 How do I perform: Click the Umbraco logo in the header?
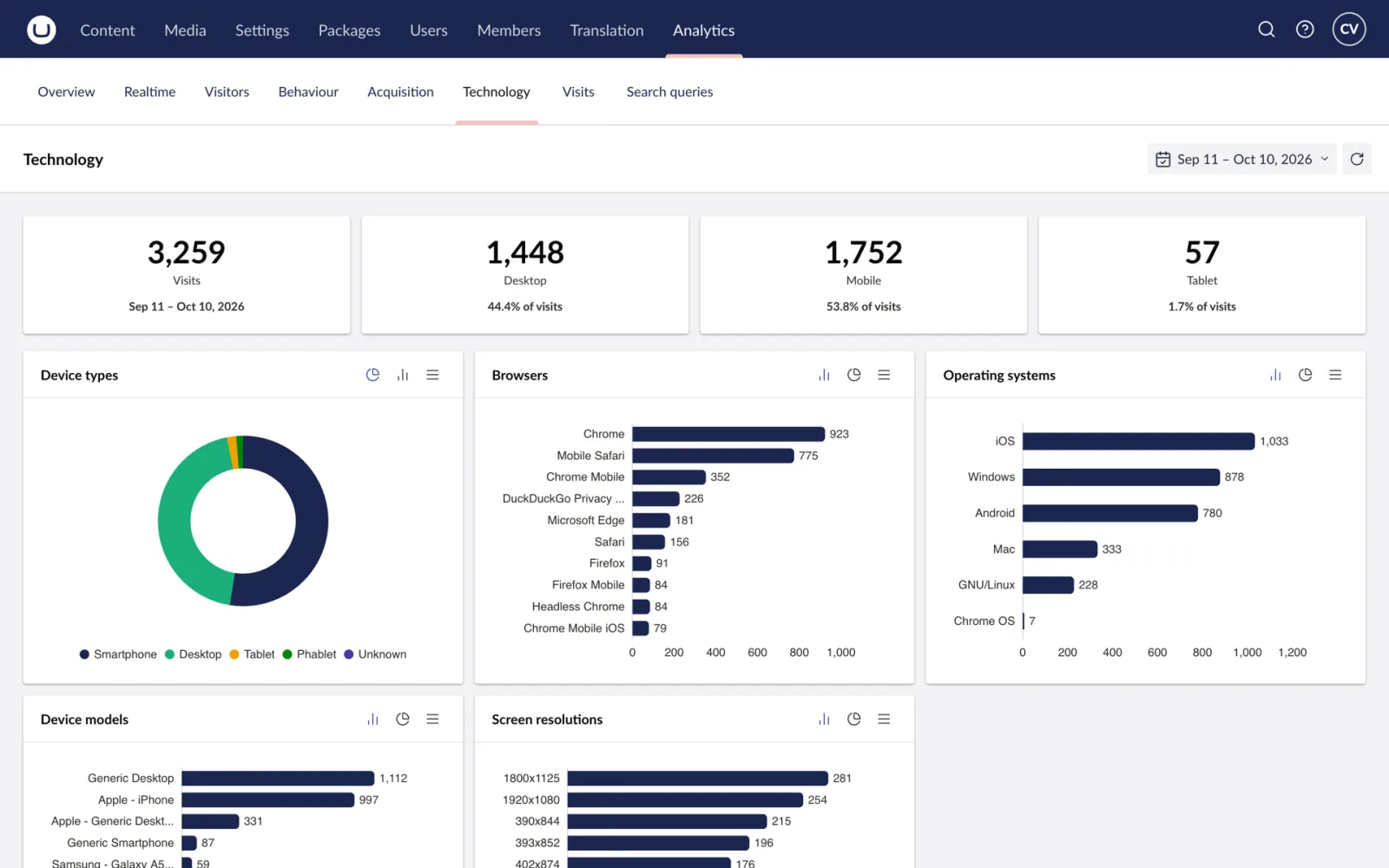41,30
